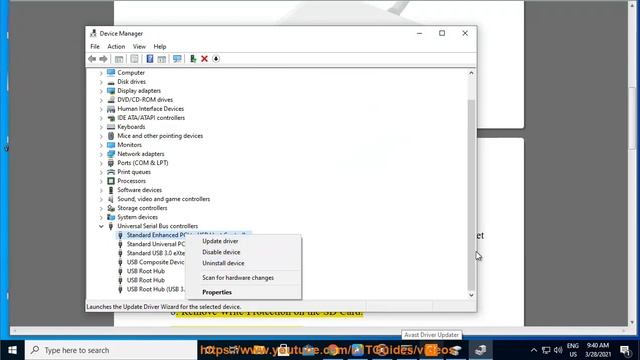Click the Back arrow in Device Manager toolbar
Image resolution: width=640 pixels, height=360 pixels.
[x=92, y=59]
